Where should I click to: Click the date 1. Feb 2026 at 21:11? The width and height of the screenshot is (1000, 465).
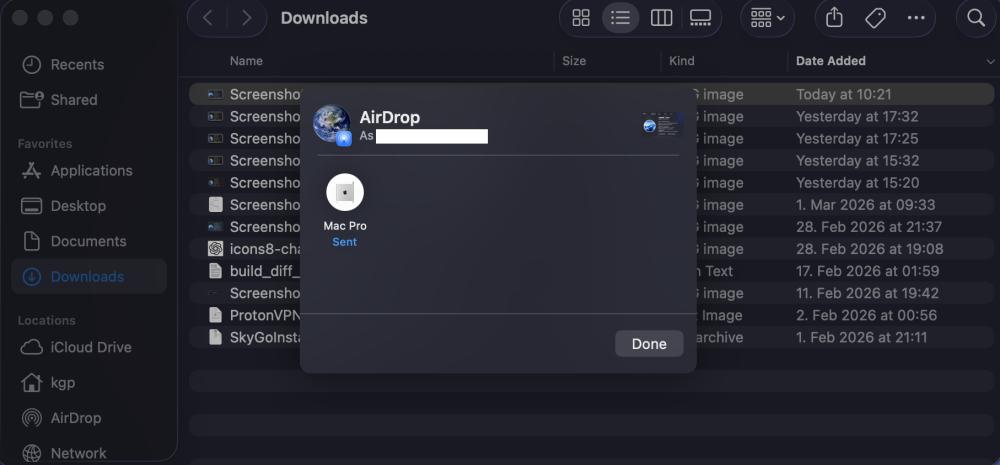click(861, 337)
